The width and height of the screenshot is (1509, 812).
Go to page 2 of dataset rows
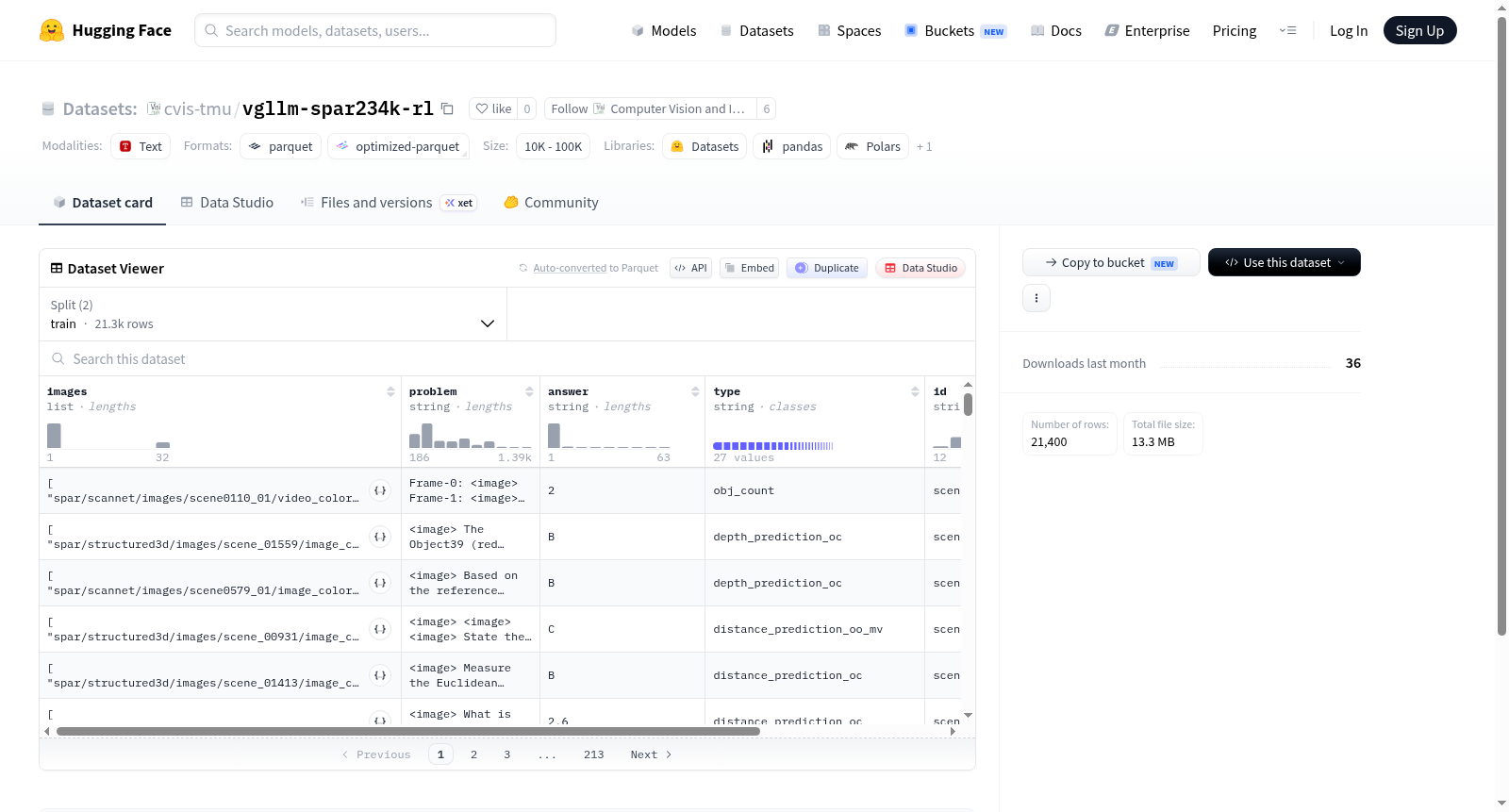pyautogui.click(x=473, y=754)
